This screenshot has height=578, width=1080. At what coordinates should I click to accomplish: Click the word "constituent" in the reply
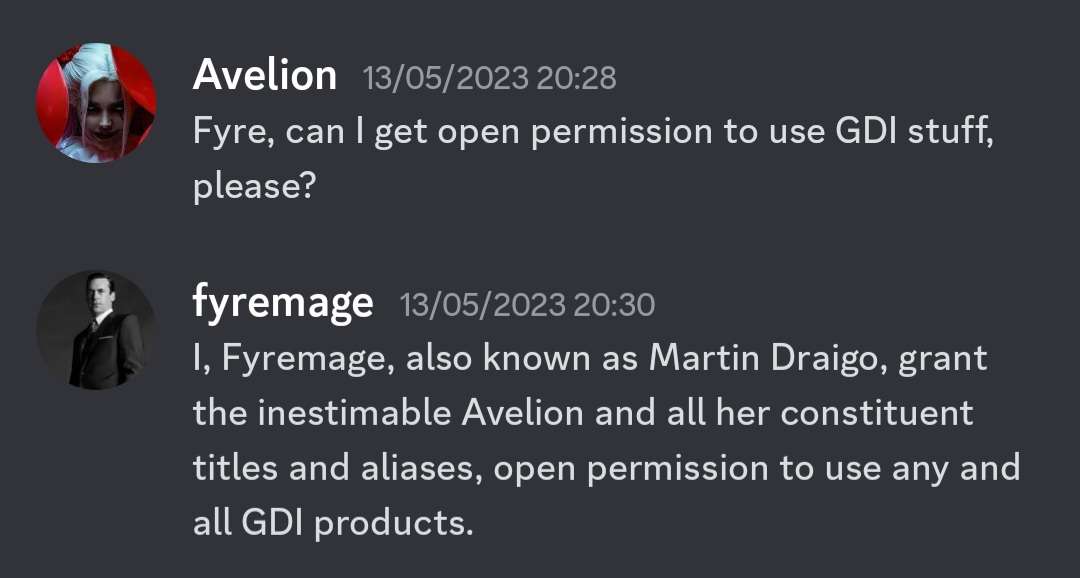(877, 413)
